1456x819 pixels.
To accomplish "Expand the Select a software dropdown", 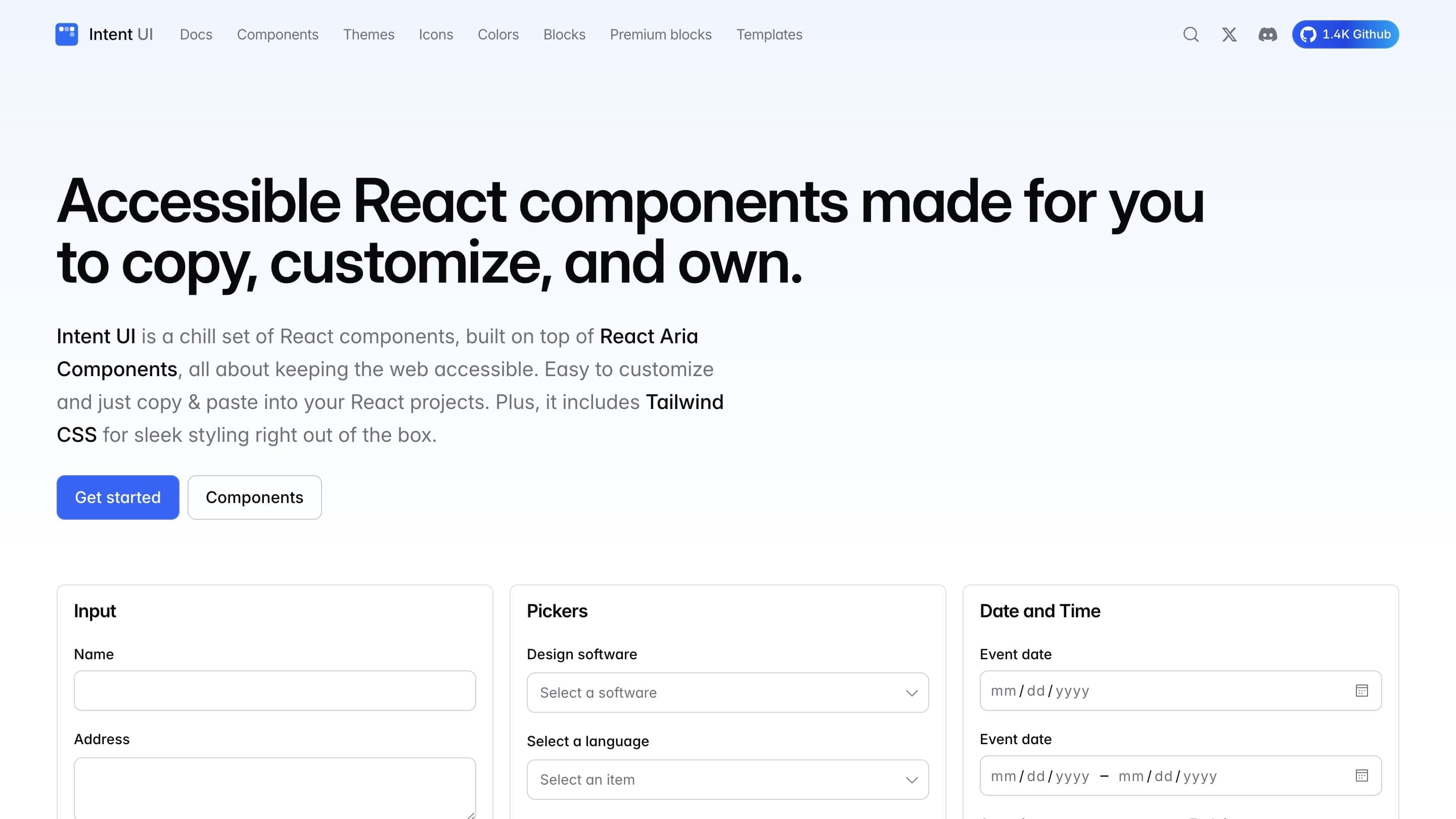I will coord(727,693).
